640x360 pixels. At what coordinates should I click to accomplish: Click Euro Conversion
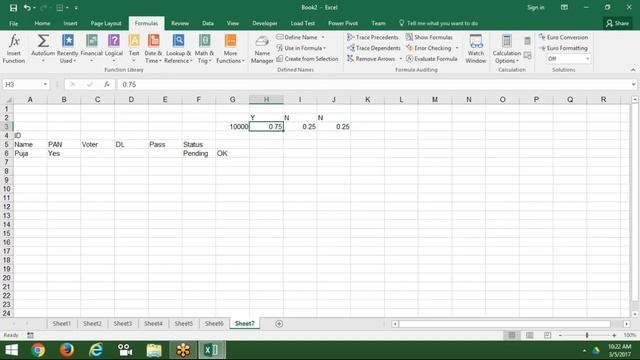563,37
